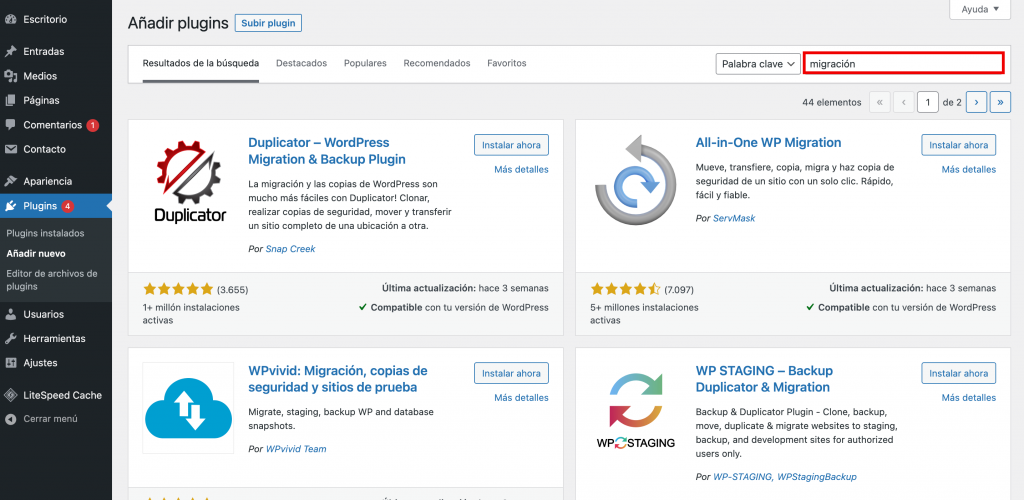Switch to the Populares tab
The image size is (1024, 500).
(365, 63)
